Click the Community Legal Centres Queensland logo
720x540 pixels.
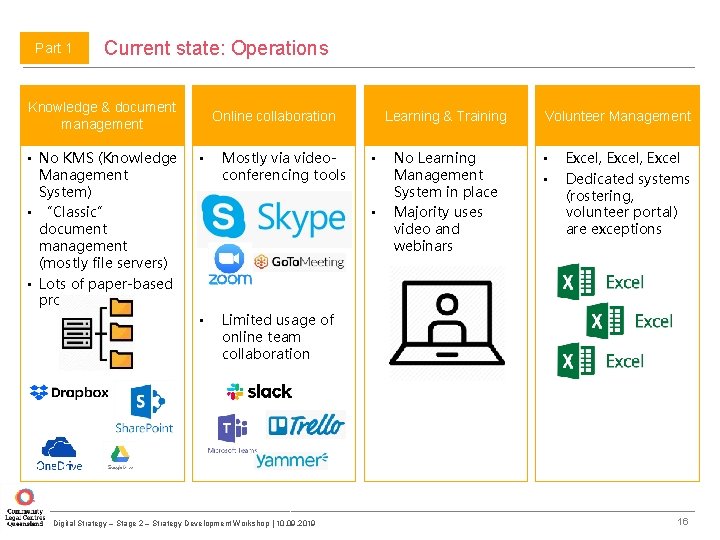pos(25,507)
